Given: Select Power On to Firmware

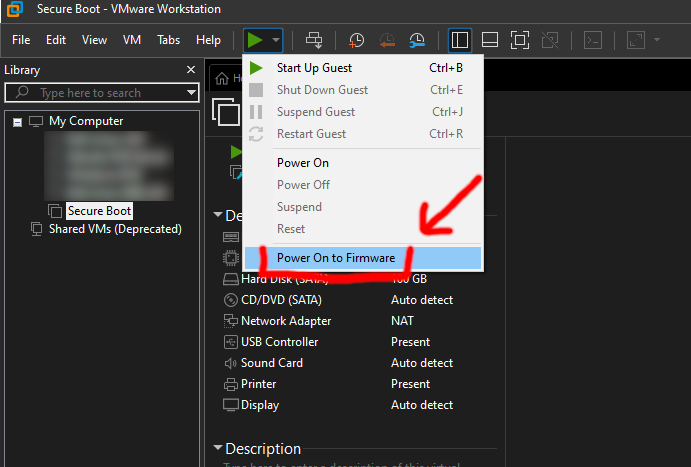Looking at the screenshot, I should click(335, 258).
